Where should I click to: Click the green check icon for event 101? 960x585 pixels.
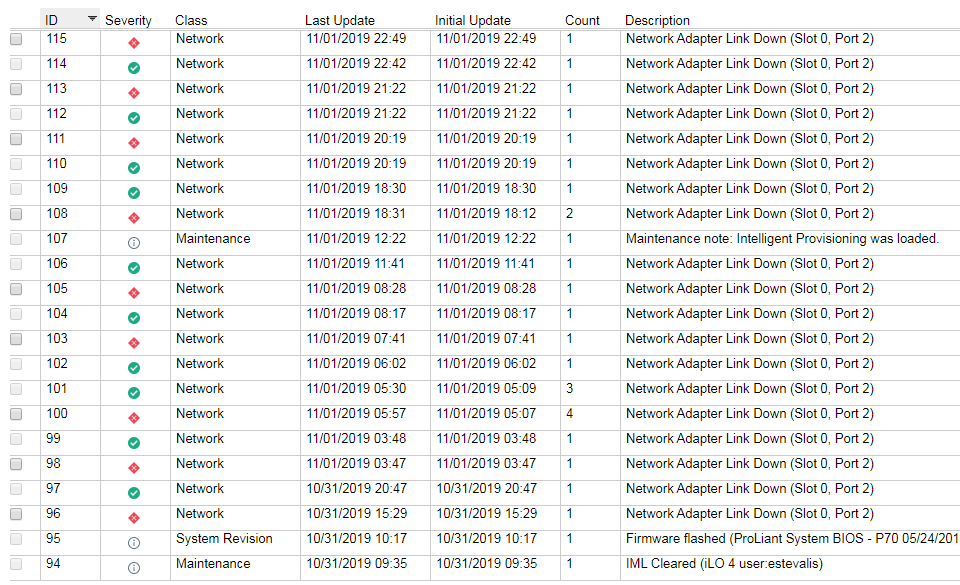coord(133,393)
